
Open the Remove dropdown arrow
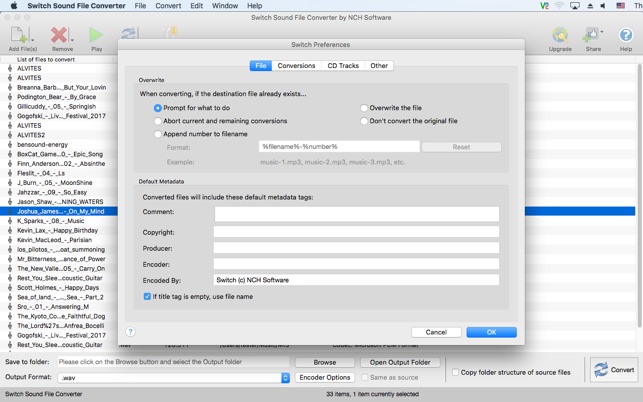72,40
